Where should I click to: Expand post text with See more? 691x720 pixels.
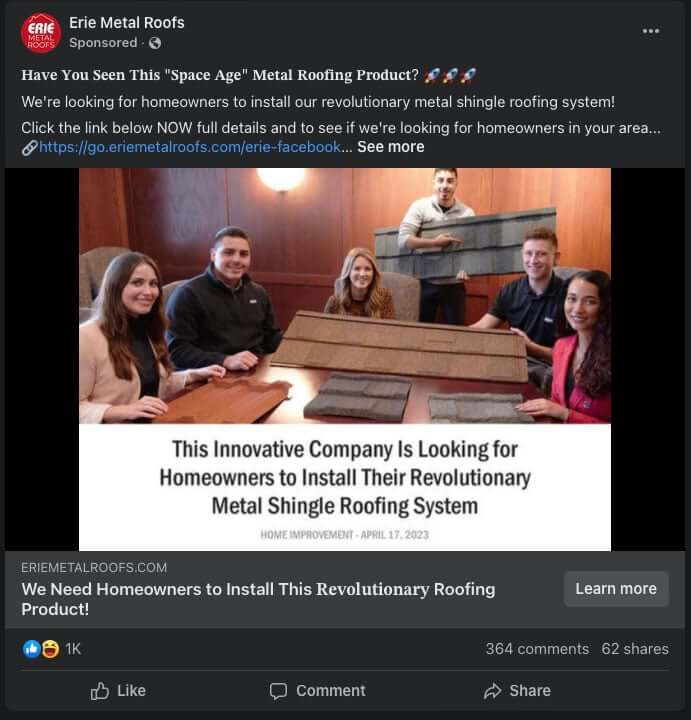tap(390, 147)
